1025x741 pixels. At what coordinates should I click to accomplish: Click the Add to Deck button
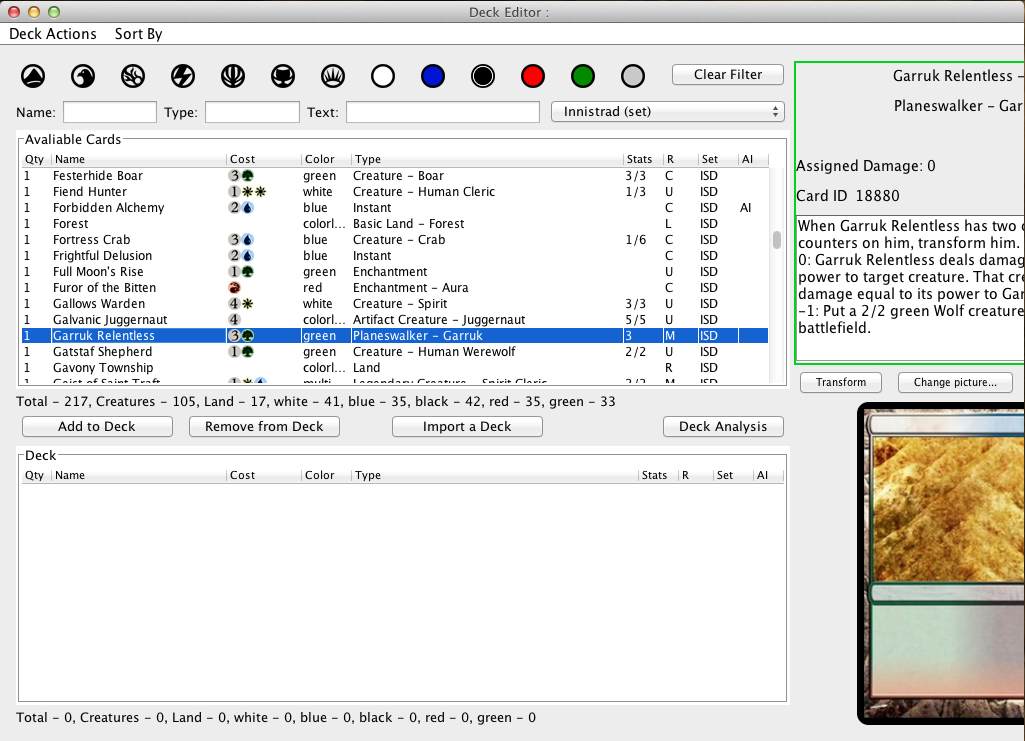click(x=97, y=427)
